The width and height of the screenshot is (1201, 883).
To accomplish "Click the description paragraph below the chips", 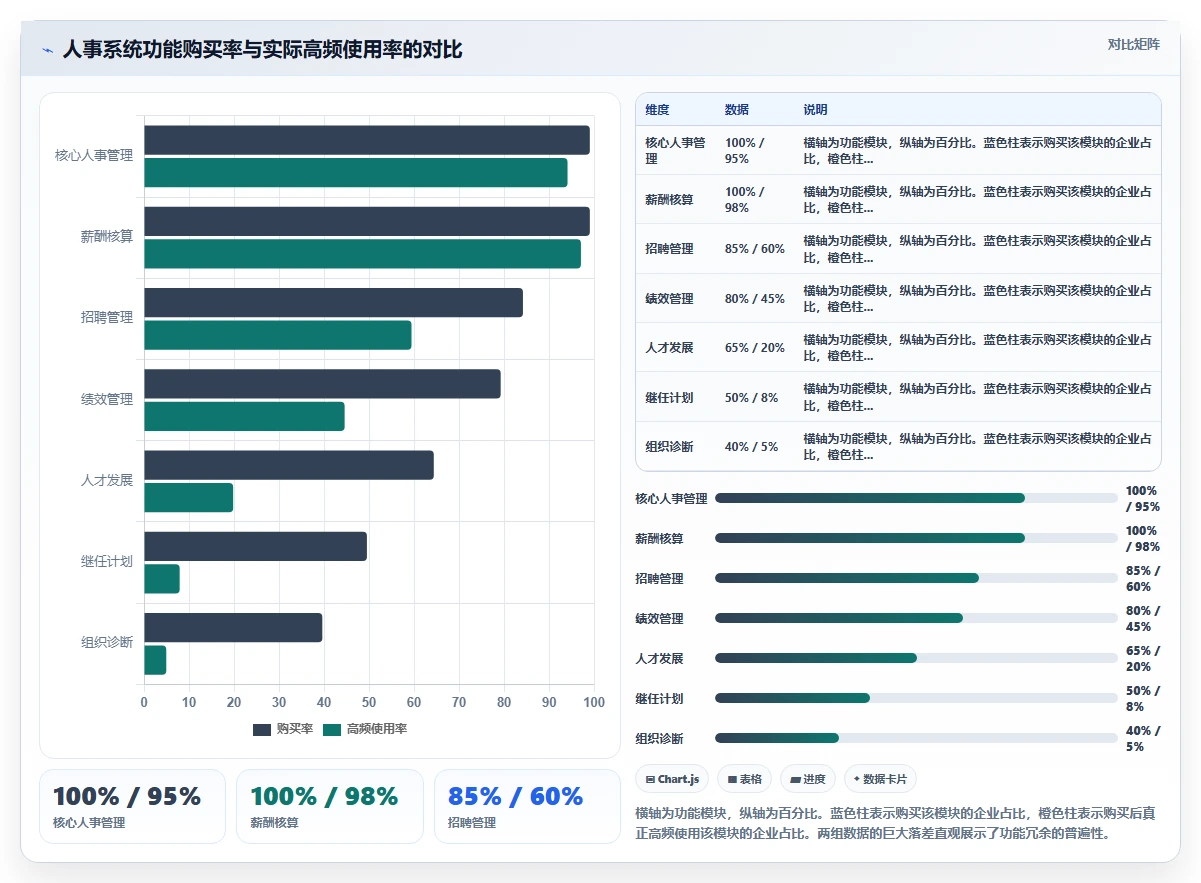I will 896,823.
